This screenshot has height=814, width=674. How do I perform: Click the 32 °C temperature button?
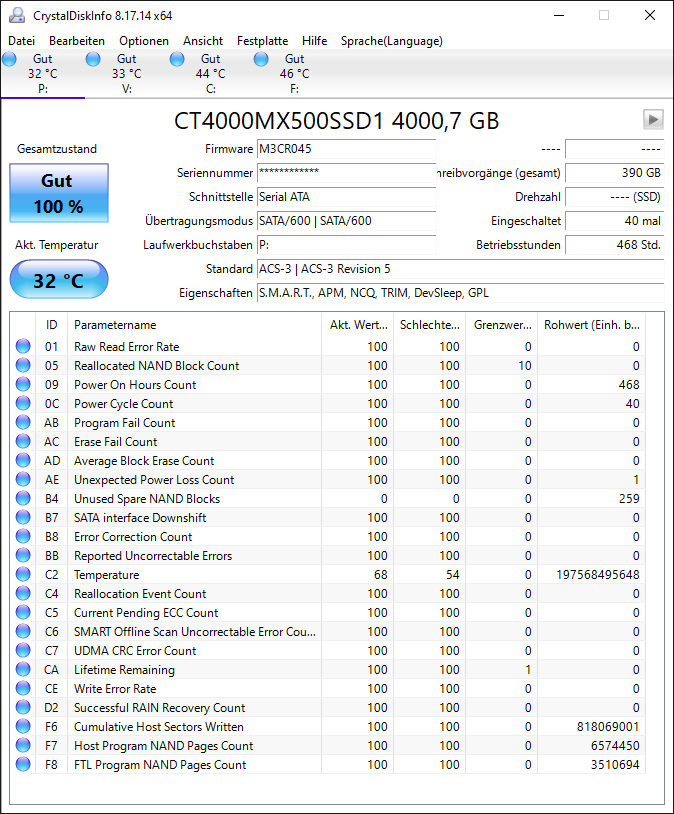click(59, 280)
